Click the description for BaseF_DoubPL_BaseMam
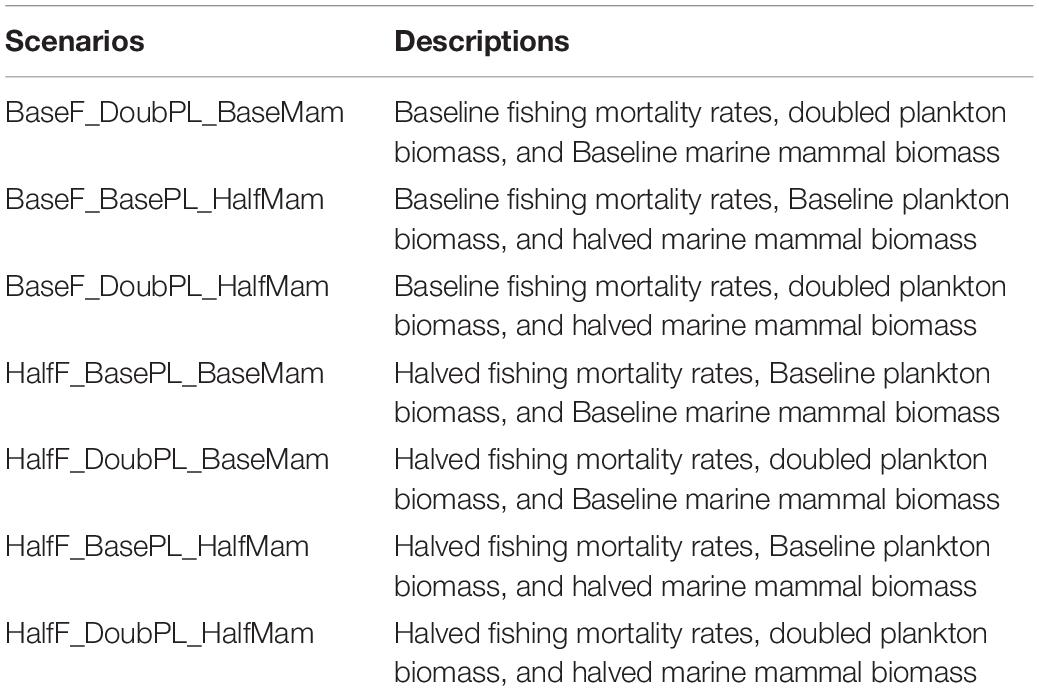Screen dimensions: 1039x691 700,132
